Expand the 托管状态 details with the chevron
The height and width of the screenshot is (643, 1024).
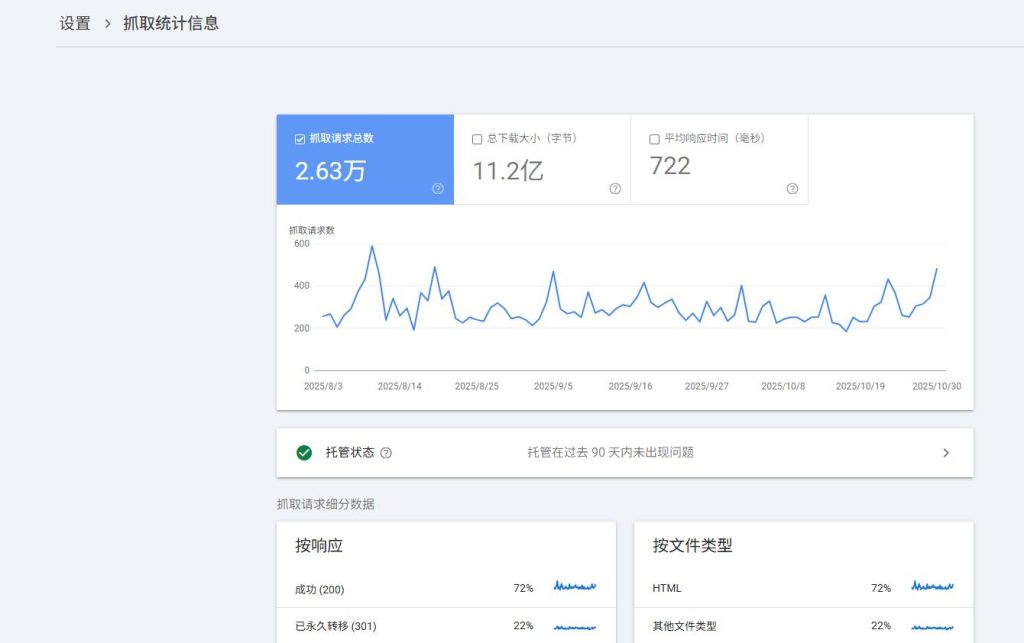[x=945, y=452]
